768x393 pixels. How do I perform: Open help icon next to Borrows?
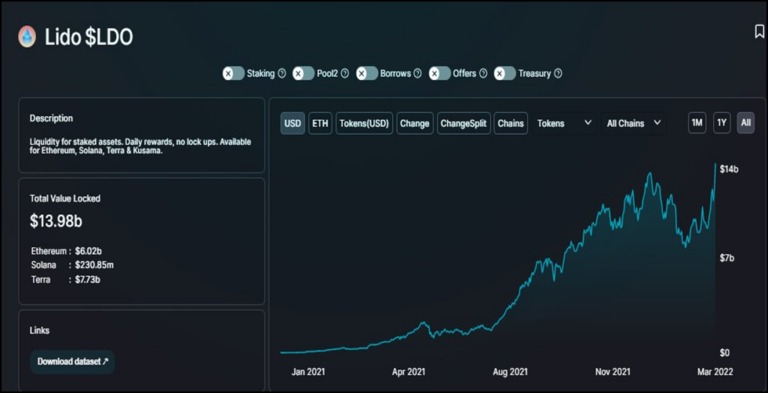pyautogui.click(x=417, y=74)
